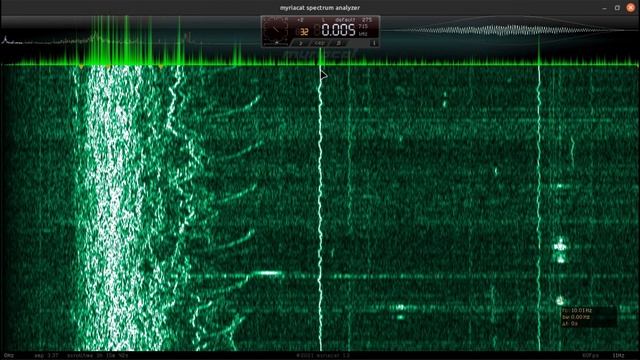Click the amp value in the status bar

[x=47, y=356]
